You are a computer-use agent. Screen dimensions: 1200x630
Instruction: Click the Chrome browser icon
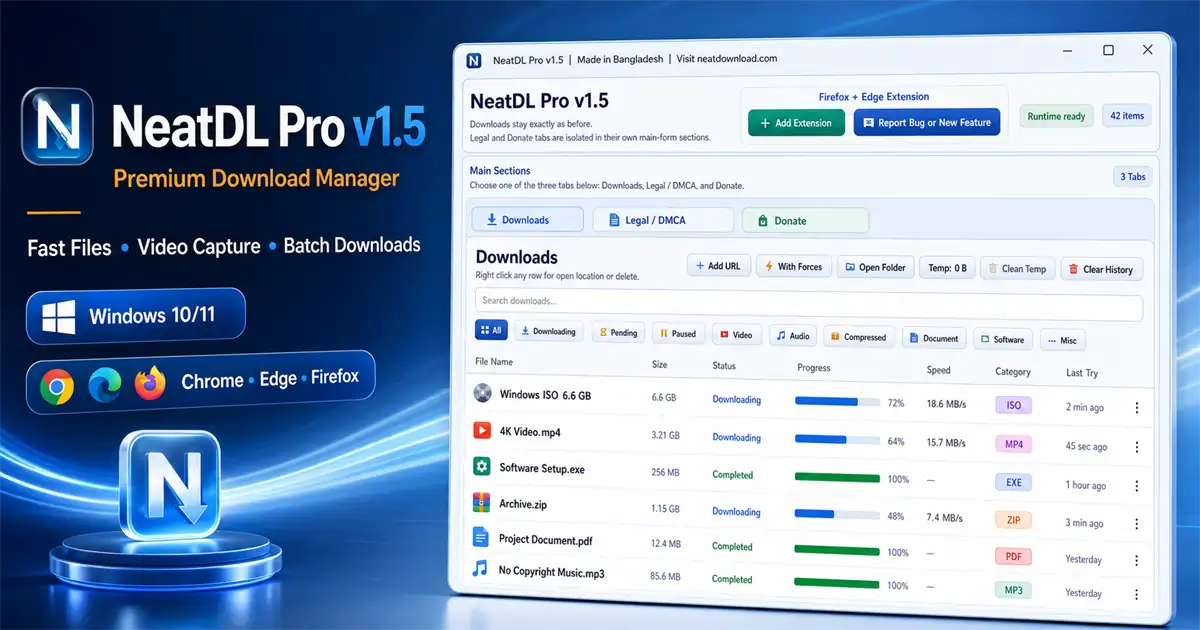[57, 386]
